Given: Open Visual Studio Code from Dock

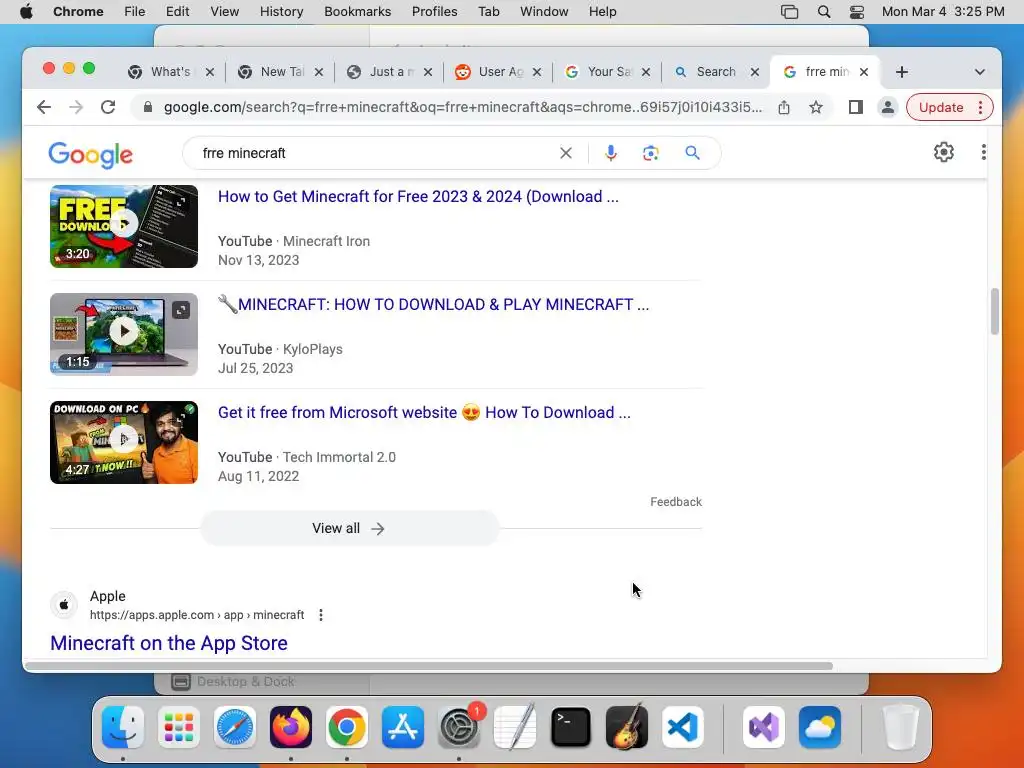Looking at the screenshot, I should (682, 727).
